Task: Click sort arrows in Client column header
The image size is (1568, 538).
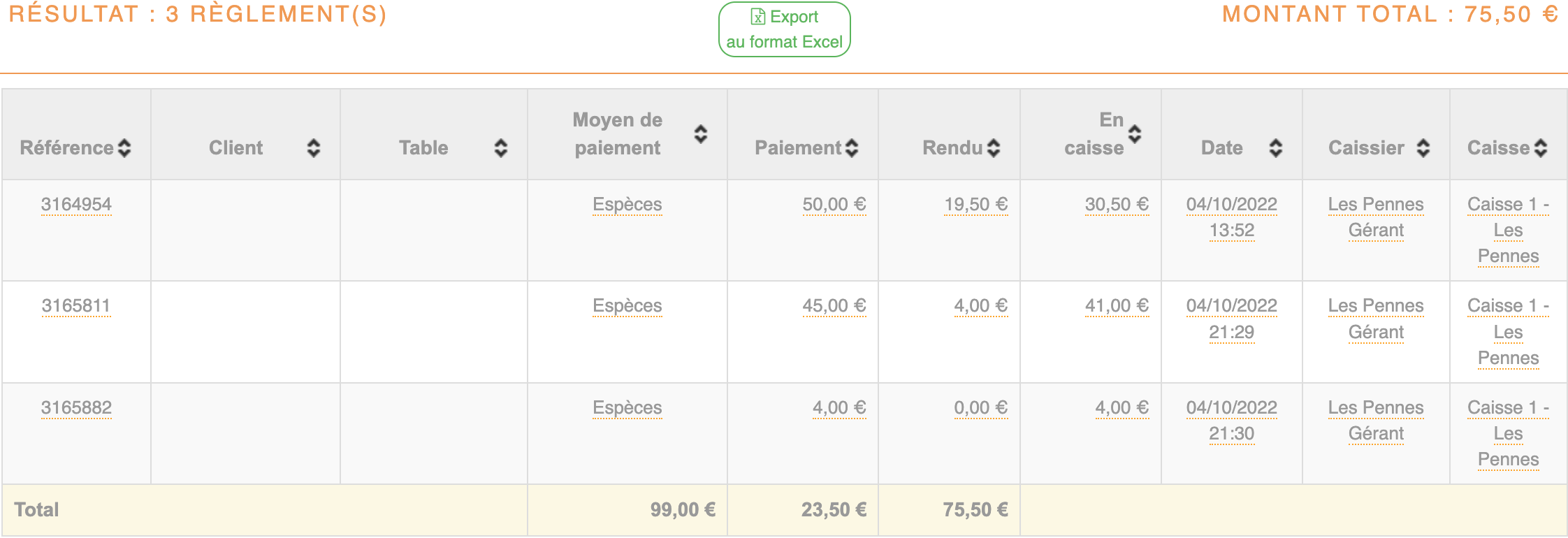Action: (x=314, y=148)
